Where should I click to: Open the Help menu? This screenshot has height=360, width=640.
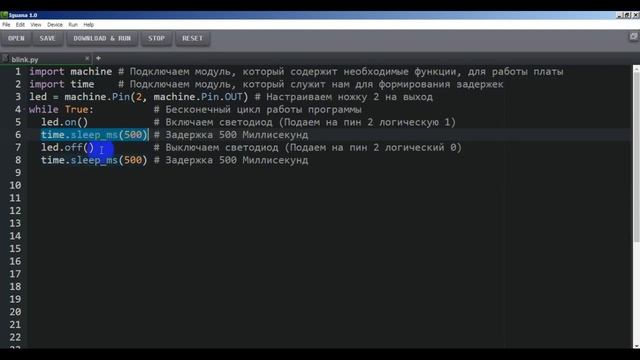(x=89, y=24)
